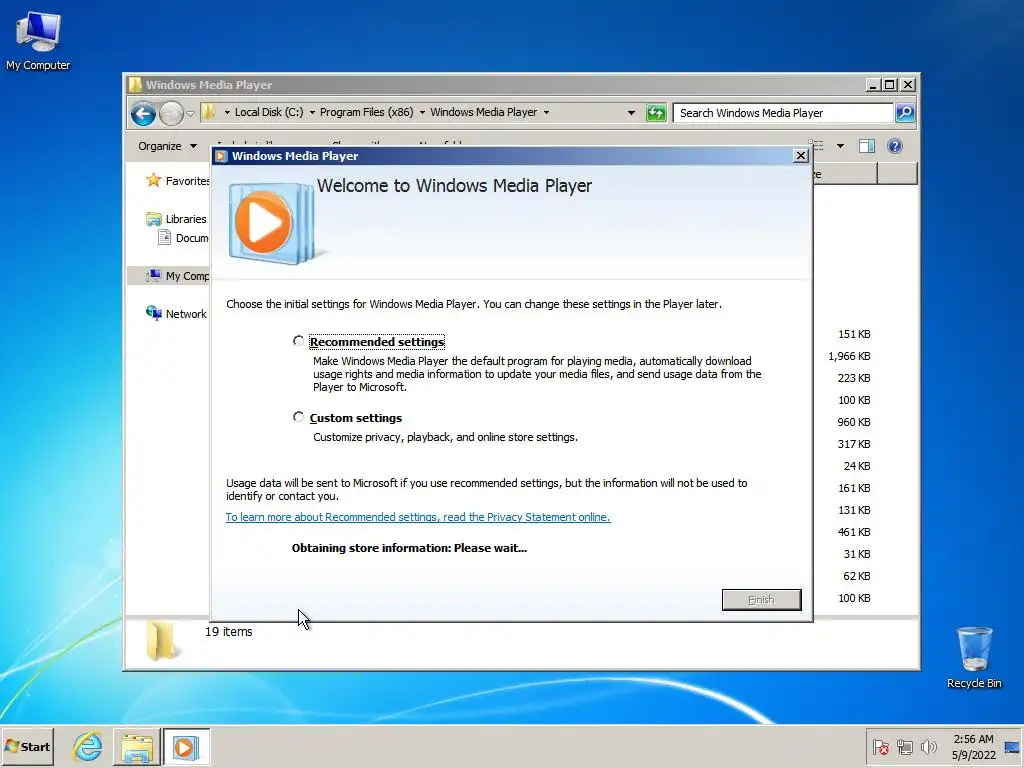Select the Recommended settings radio button

pos(298,341)
